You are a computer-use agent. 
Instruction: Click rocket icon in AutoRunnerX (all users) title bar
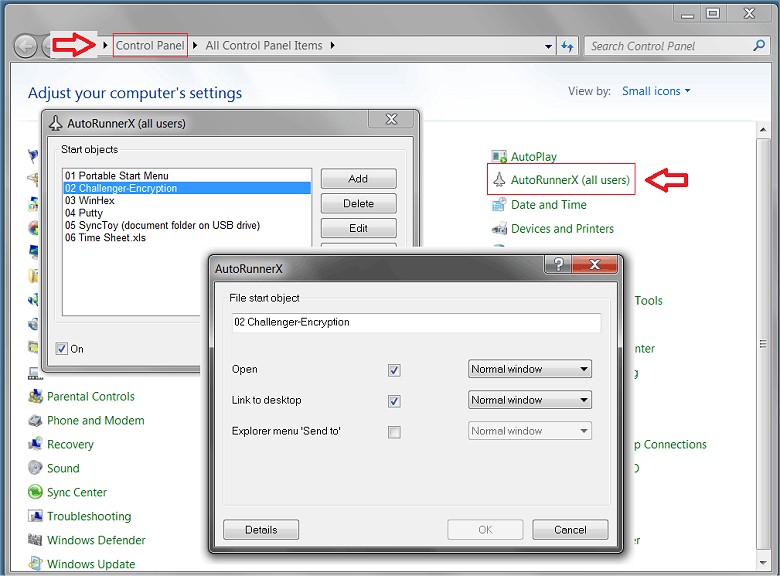(x=55, y=123)
